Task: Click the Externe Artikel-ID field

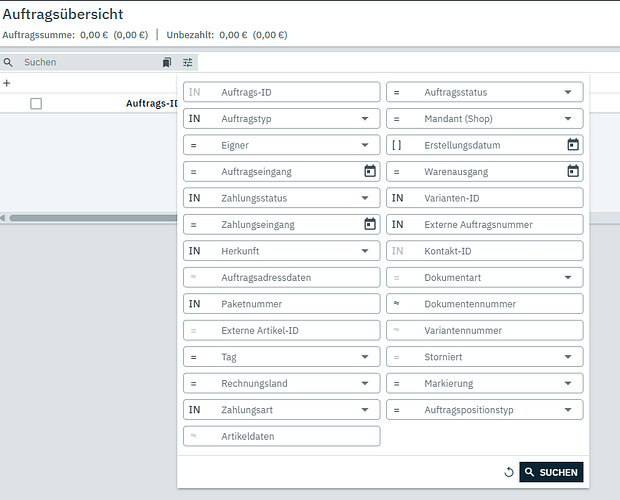Action: coord(282,330)
